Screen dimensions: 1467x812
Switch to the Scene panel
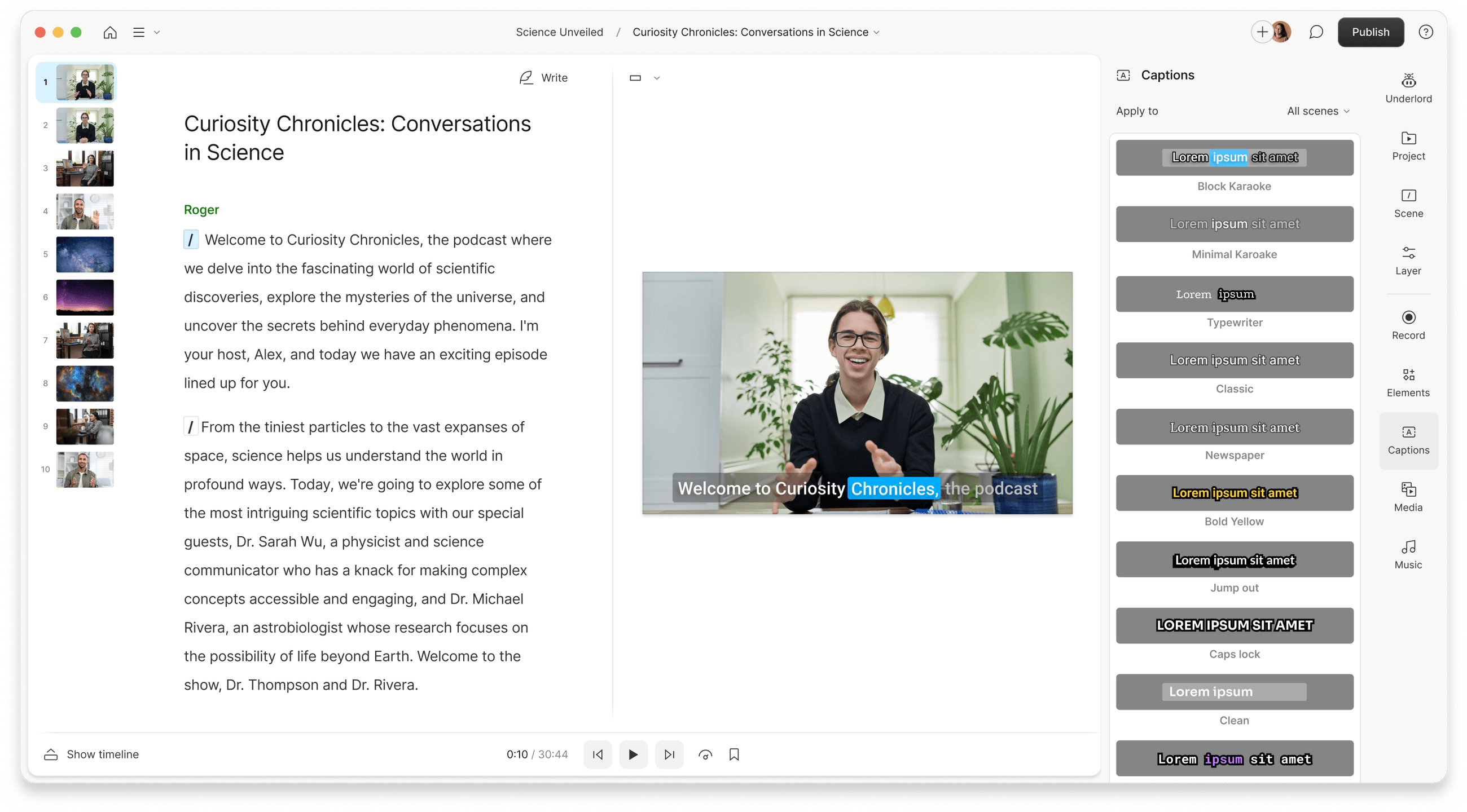1408,204
